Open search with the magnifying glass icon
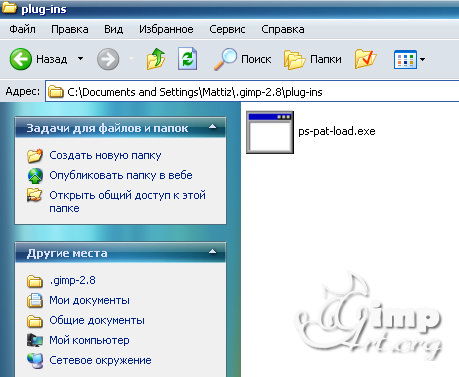 pos(225,59)
